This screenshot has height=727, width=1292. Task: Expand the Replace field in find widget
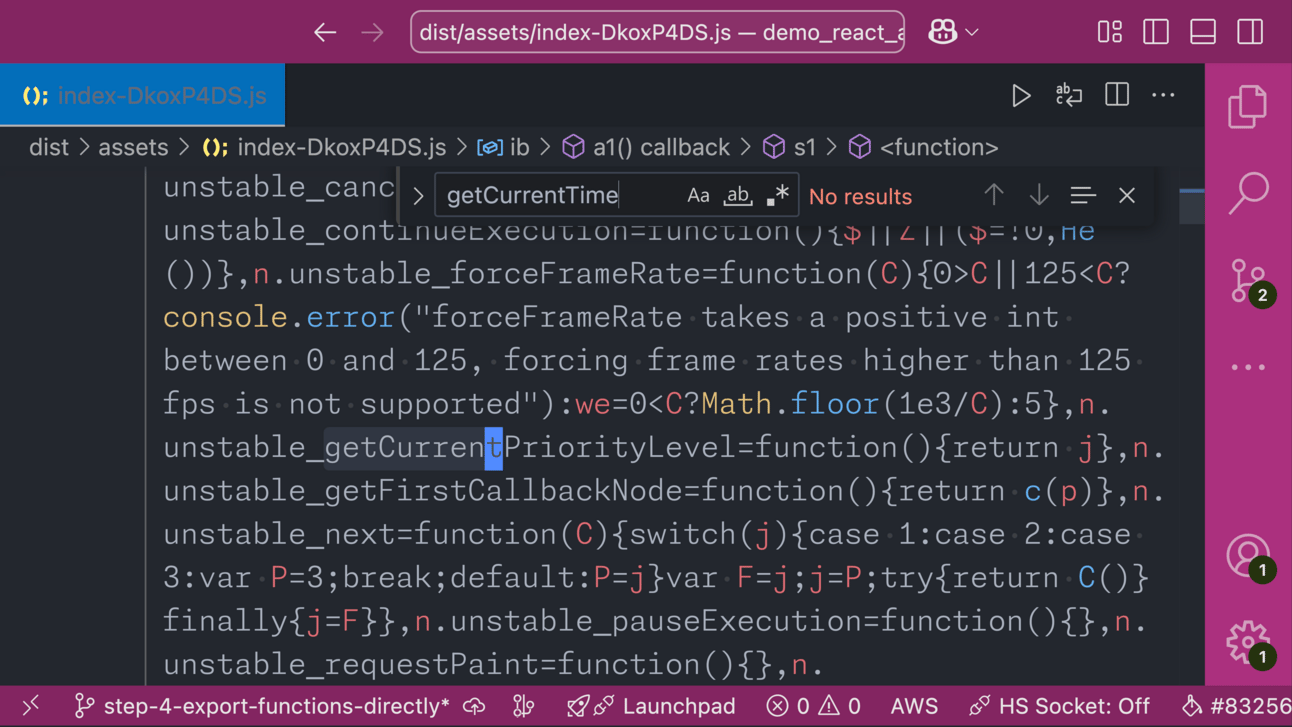(418, 196)
